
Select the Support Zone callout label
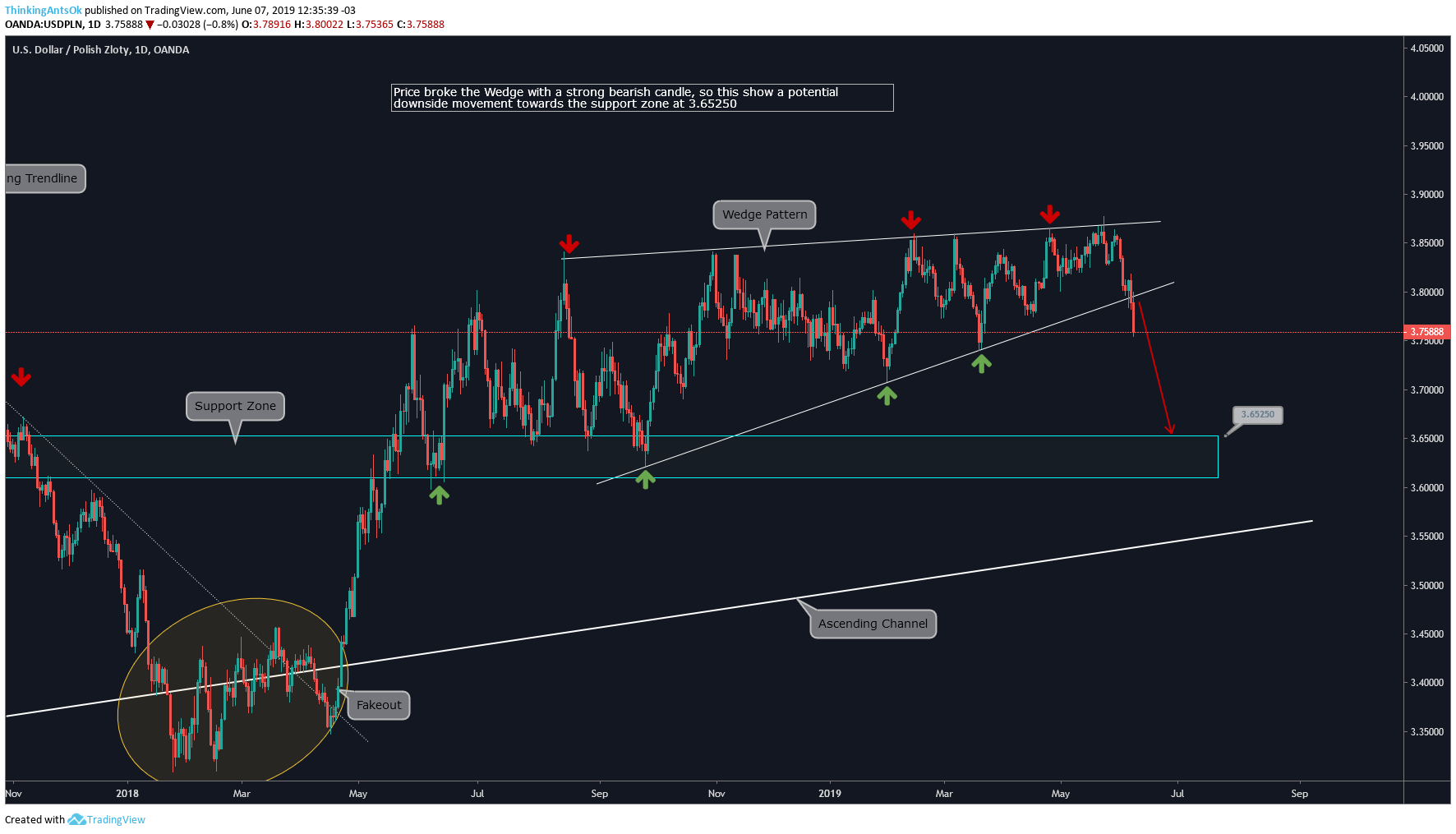(x=235, y=406)
